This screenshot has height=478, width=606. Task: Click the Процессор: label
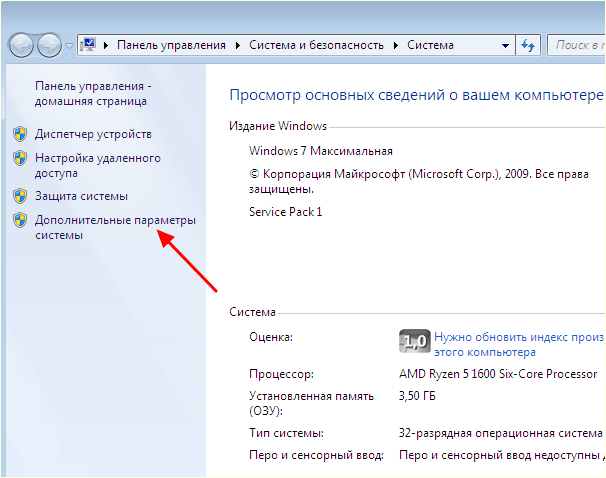coord(281,374)
